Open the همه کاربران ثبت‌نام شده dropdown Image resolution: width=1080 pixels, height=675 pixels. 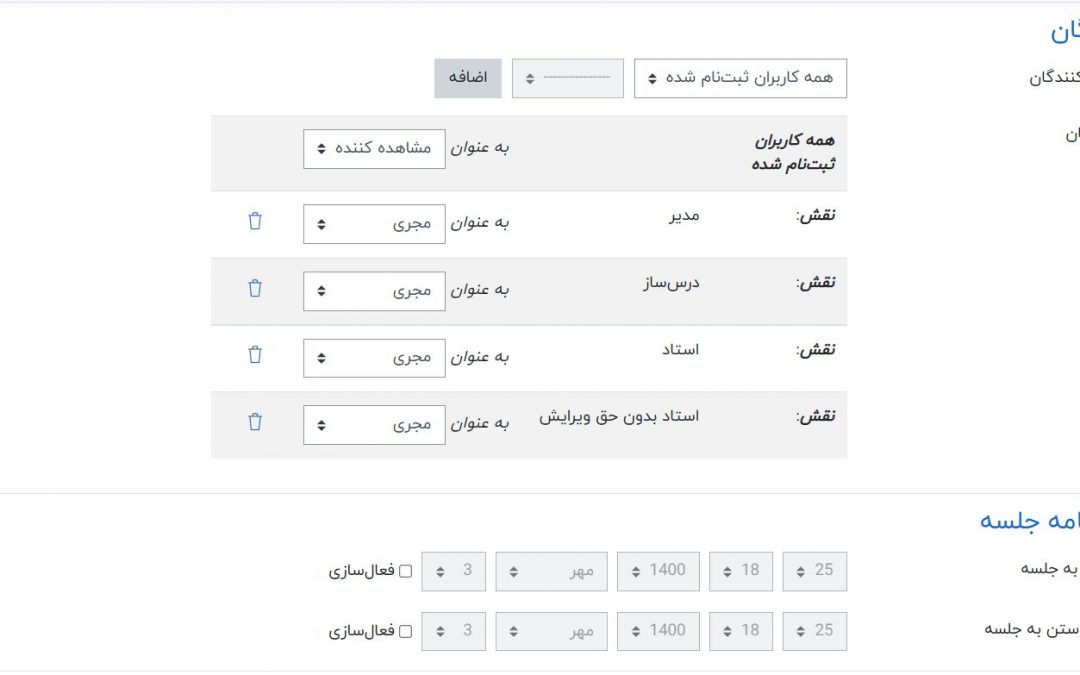(x=740, y=78)
